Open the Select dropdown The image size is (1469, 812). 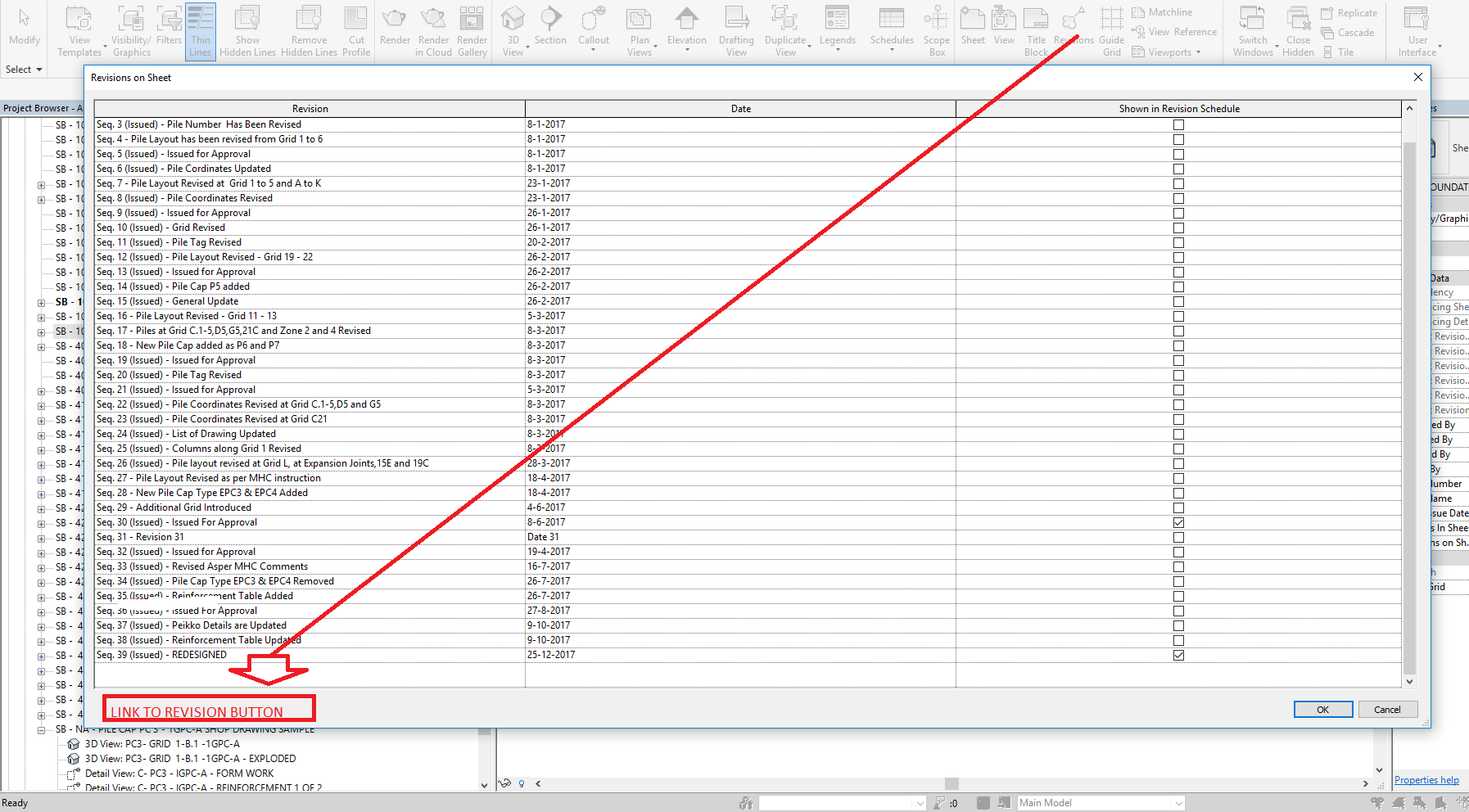click(24, 69)
